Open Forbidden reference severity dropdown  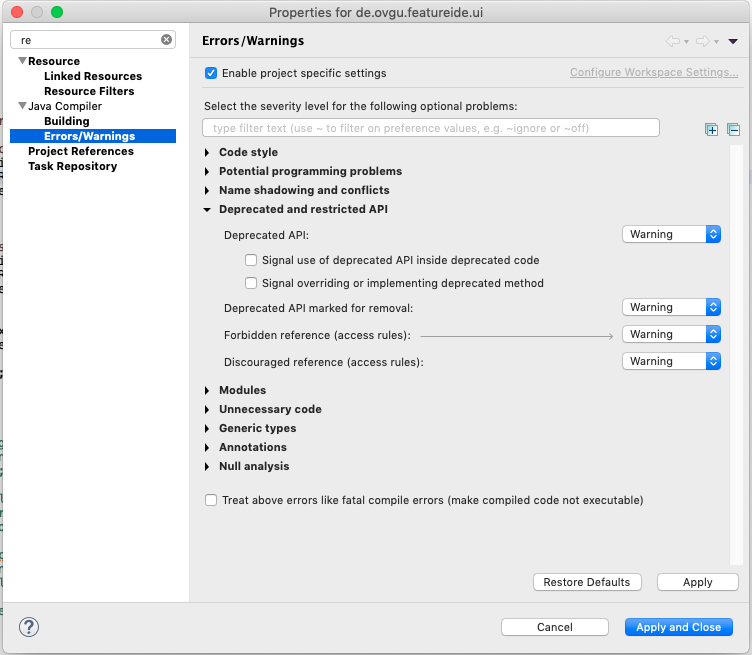click(x=671, y=334)
